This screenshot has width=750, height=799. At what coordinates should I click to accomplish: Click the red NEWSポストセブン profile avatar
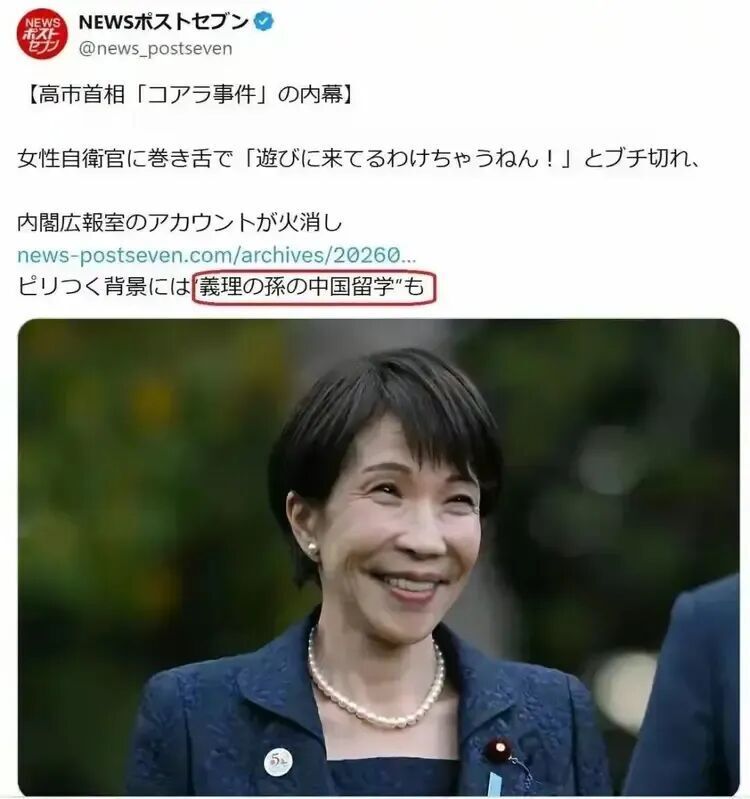42,34
